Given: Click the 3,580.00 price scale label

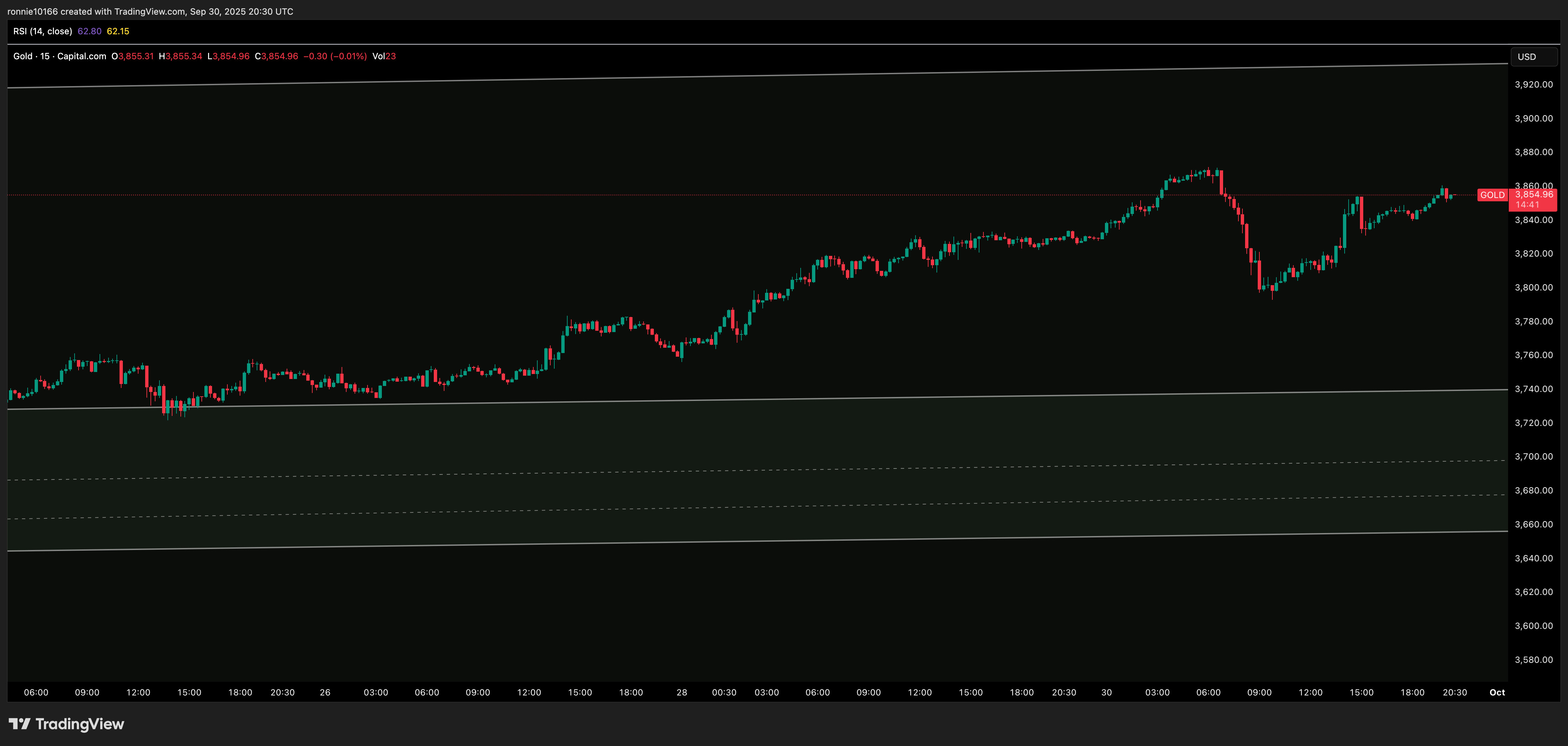Looking at the screenshot, I should [1533, 659].
